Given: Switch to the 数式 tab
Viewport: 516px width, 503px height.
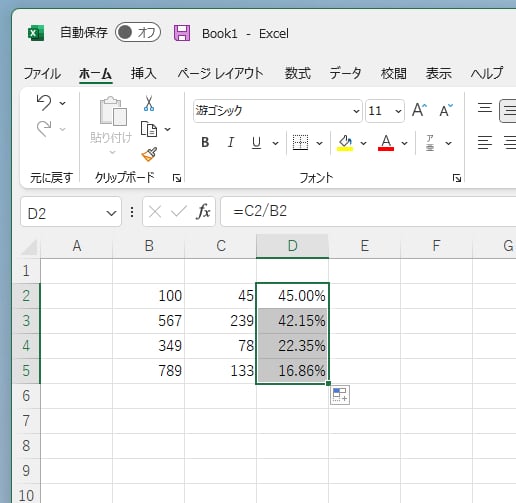Looking at the screenshot, I should tap(297, 73).
